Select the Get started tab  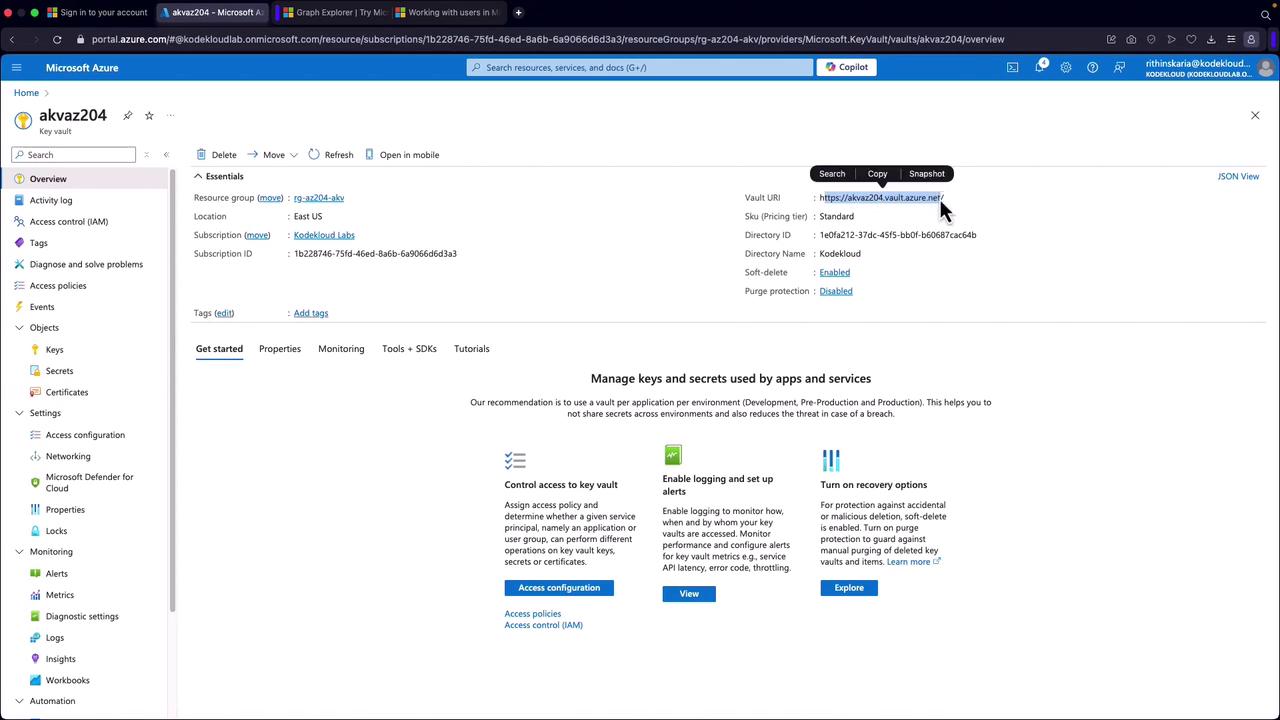tap(219, 349)
